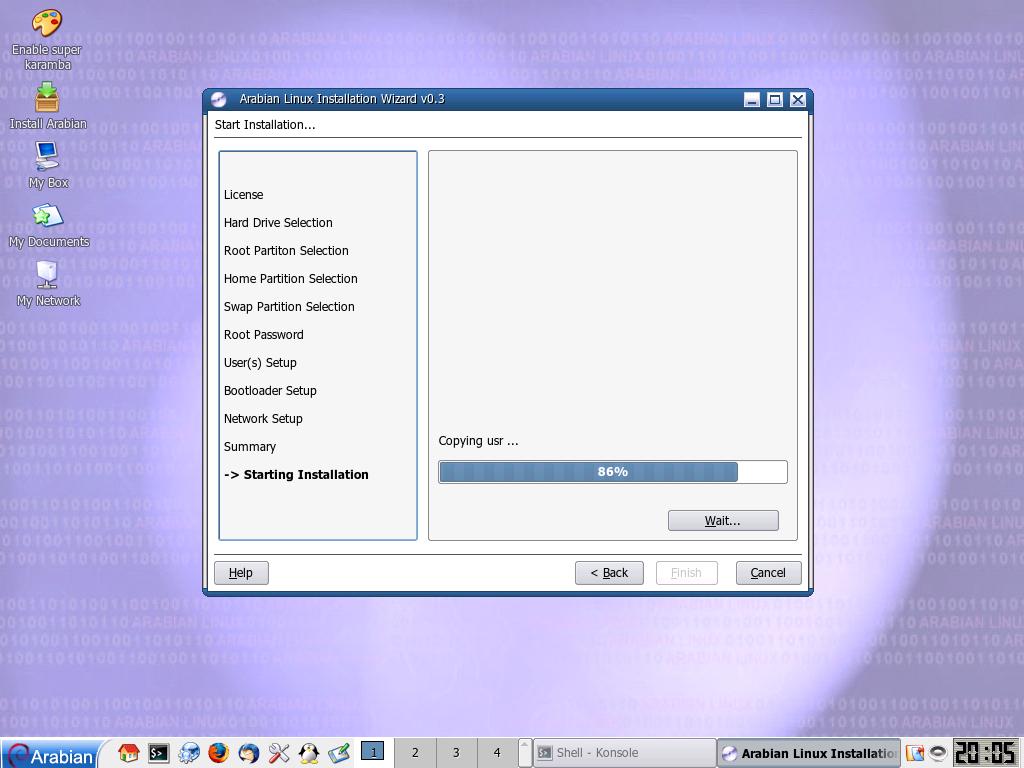1024x768 pixels.
Task: Select User(s) Setup step
Action: (260, 363)
